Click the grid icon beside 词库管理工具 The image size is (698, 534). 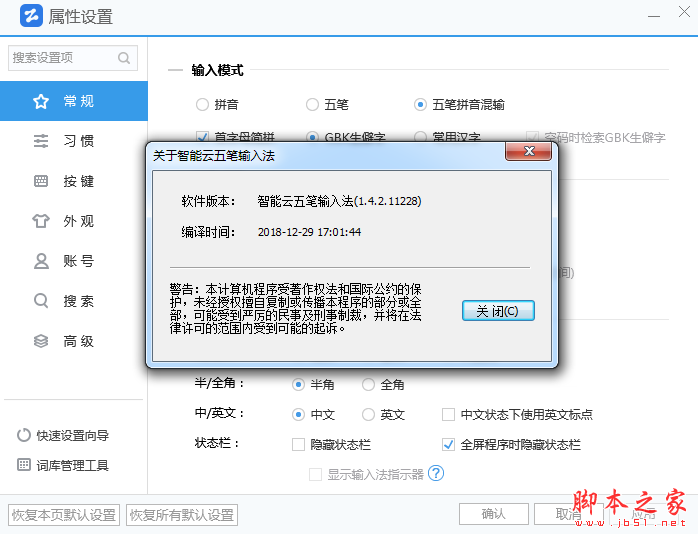click(x=24, y=465)
